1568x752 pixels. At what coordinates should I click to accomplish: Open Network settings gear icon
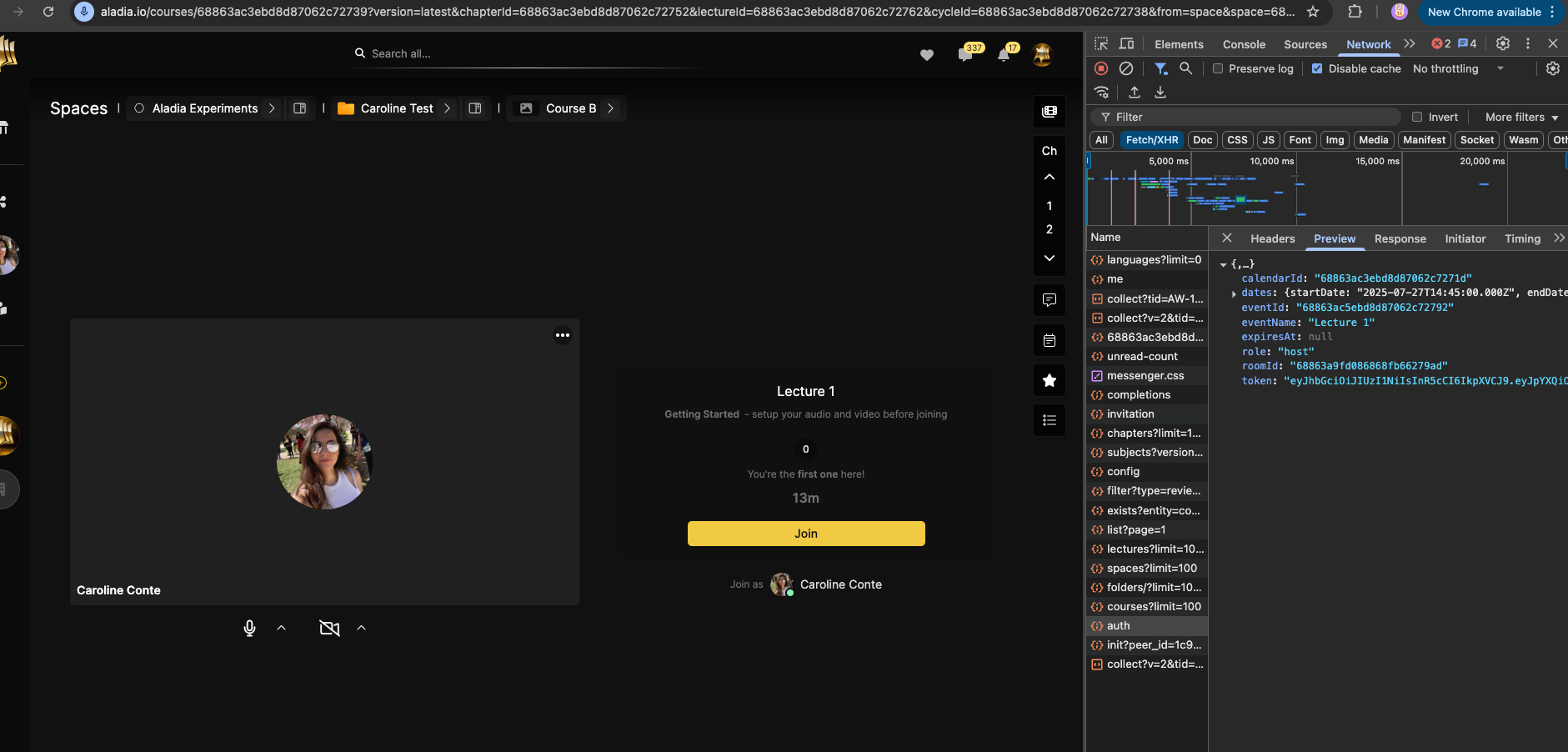1553,68
